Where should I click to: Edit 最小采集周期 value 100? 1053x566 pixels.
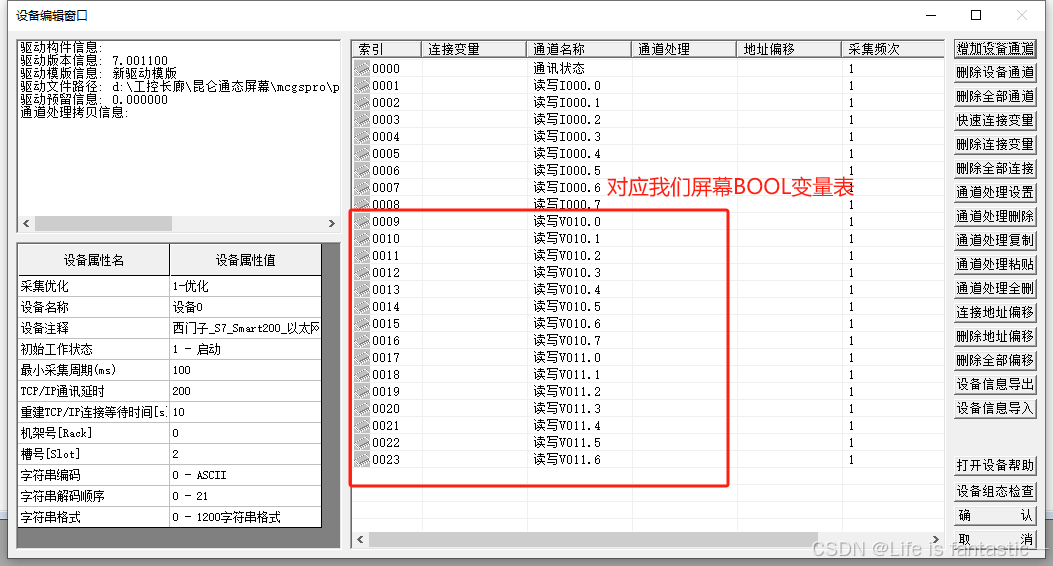tap(245, 370)
